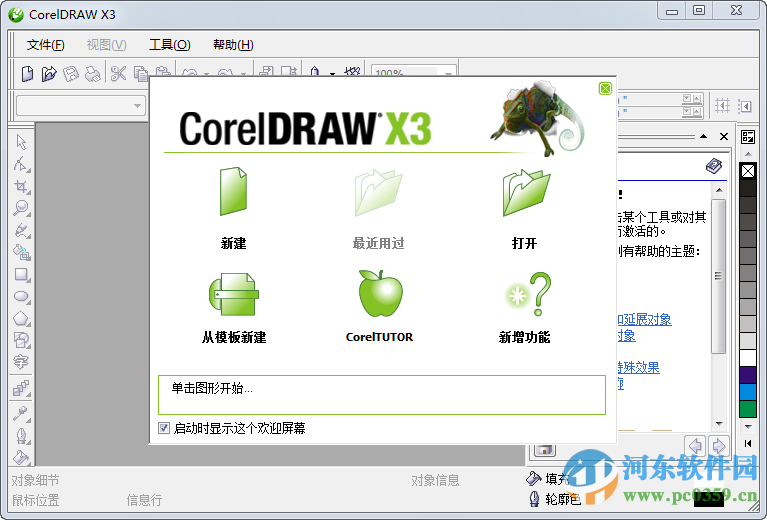The height and width of the screenshot is (520, 767).
Task: Click the 延展对象 hint link
Action: 644,319
